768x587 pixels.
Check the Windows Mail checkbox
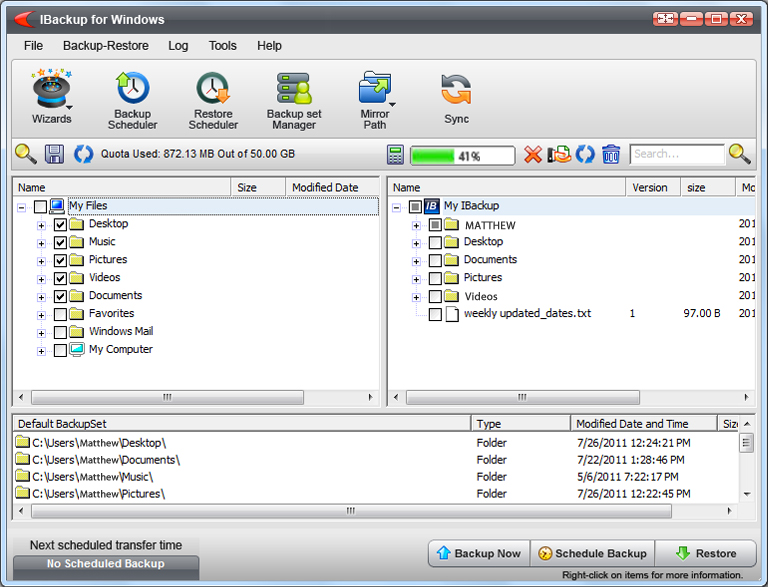(60, 333)
